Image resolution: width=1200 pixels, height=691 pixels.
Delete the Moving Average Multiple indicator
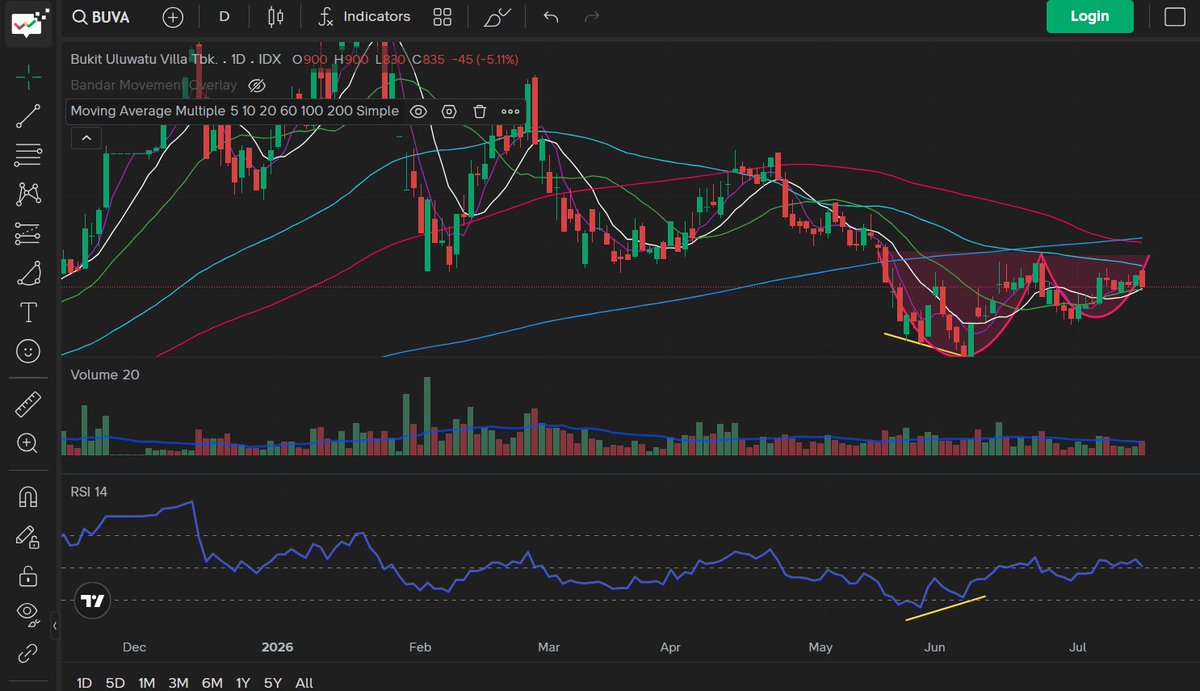(x=479, y=111)
